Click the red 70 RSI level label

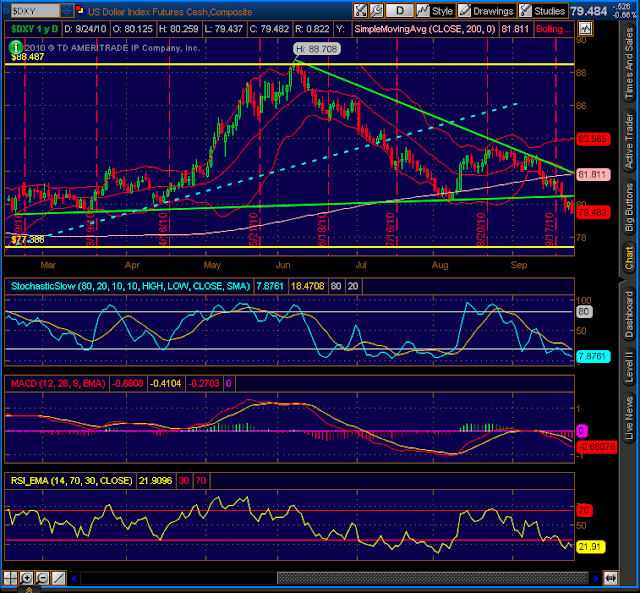point(584,510)
